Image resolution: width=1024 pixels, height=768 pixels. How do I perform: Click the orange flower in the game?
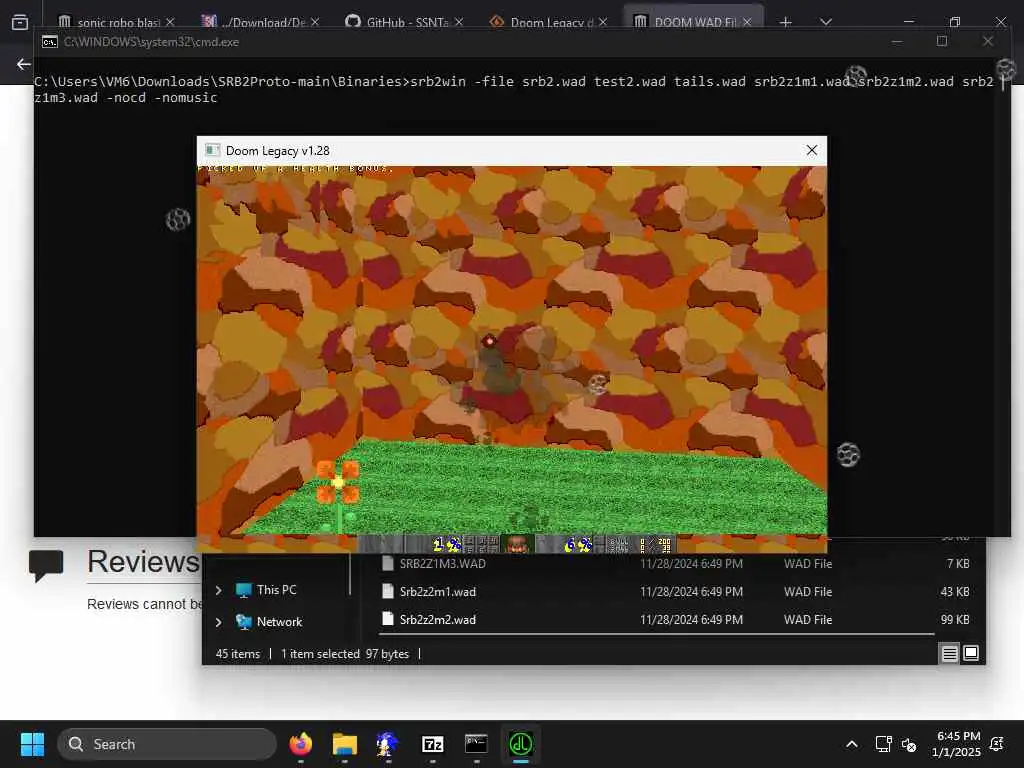338,481
